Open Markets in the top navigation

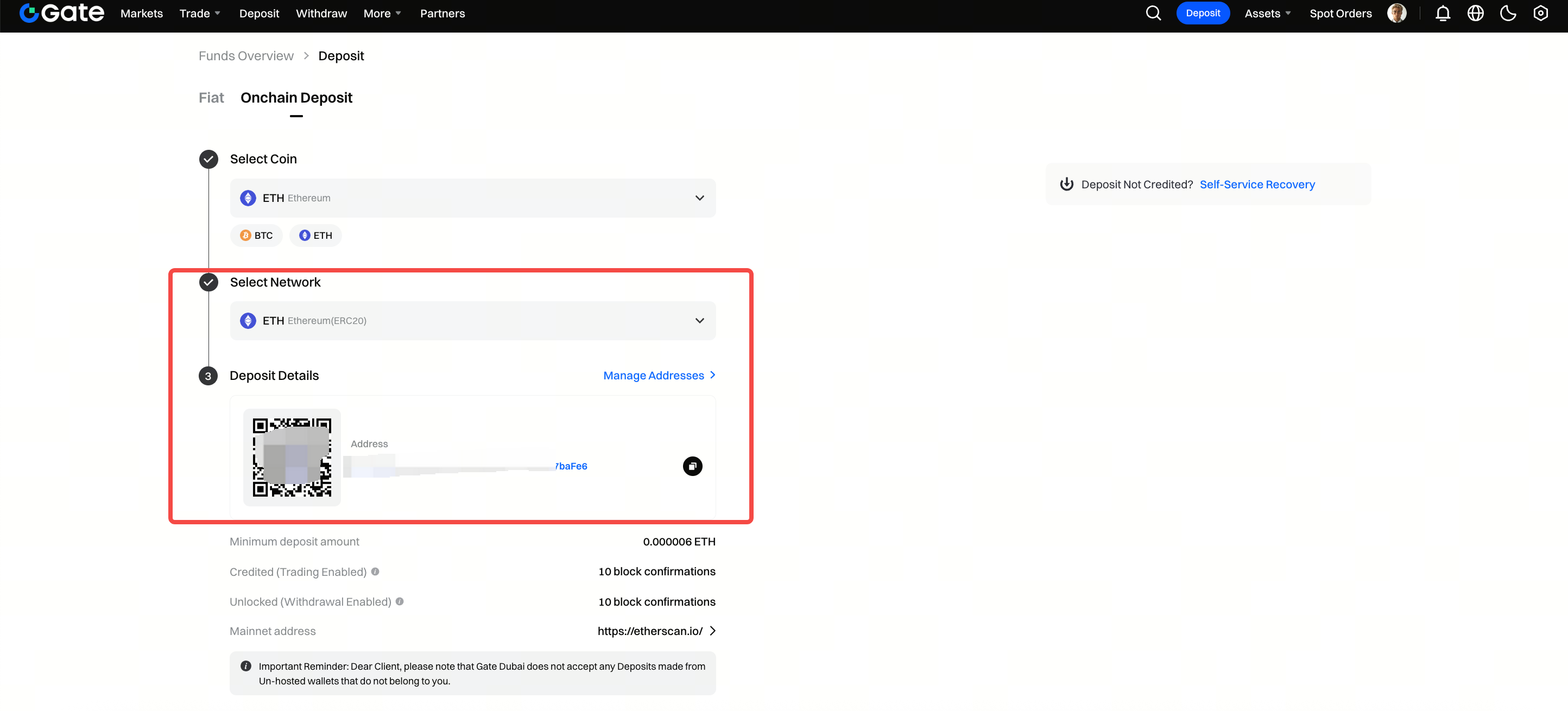click(142, 14)
